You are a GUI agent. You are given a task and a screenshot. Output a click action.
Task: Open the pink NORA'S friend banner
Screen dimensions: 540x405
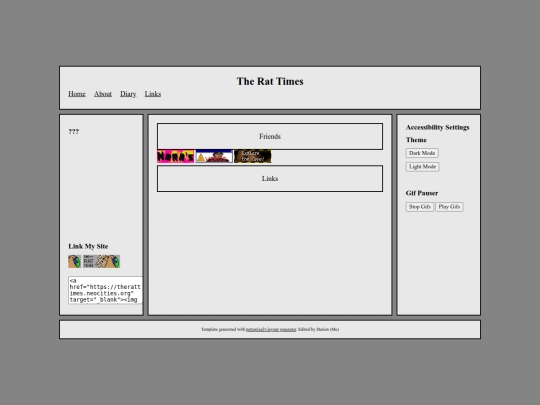(176, 156)
